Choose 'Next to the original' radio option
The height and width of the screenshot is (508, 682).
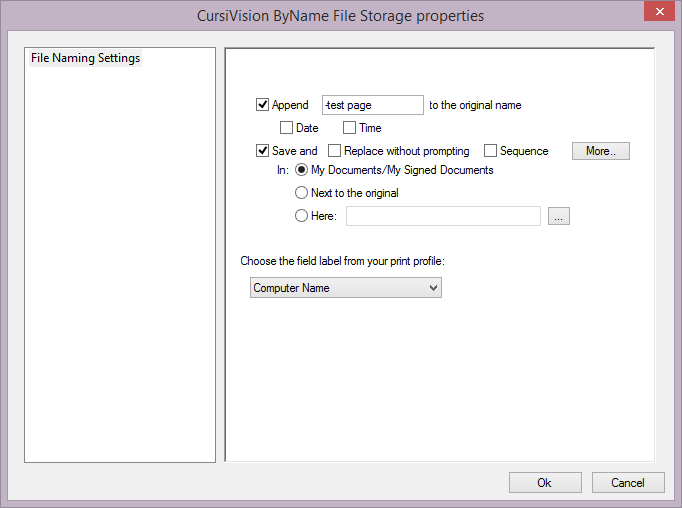point(301,193)
